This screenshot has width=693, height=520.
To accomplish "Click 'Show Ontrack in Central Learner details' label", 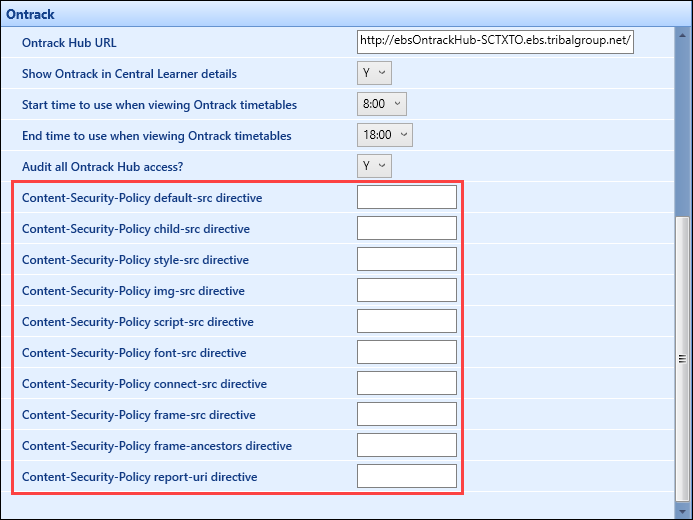I will click(129, 74).
